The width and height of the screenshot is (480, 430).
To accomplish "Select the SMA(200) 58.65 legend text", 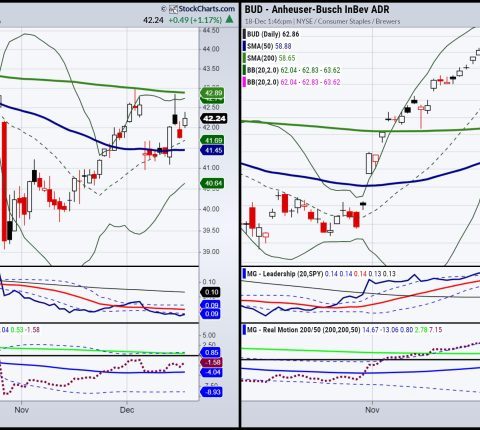I will coord(271,58).
